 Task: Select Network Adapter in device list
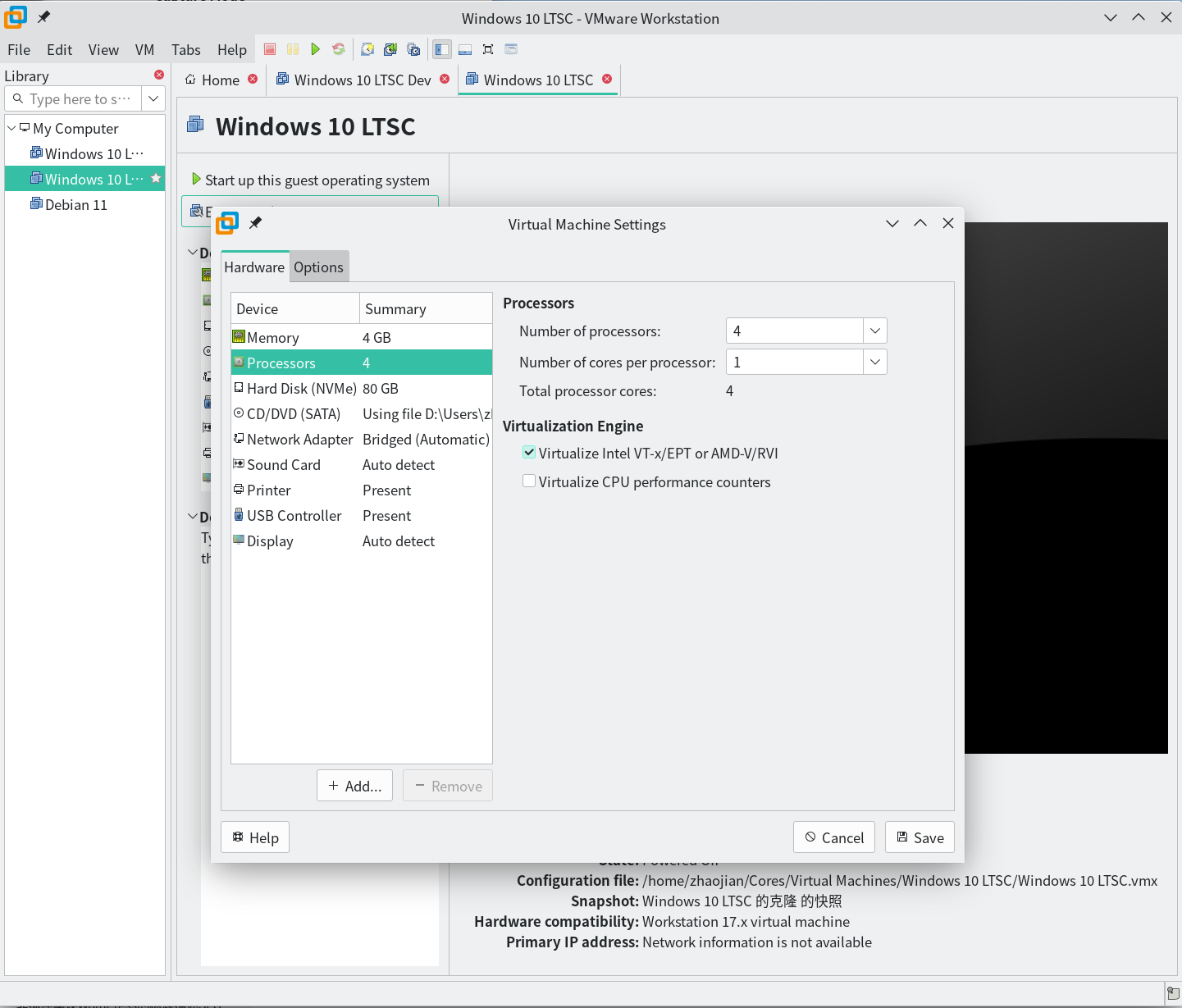(299, 440)
